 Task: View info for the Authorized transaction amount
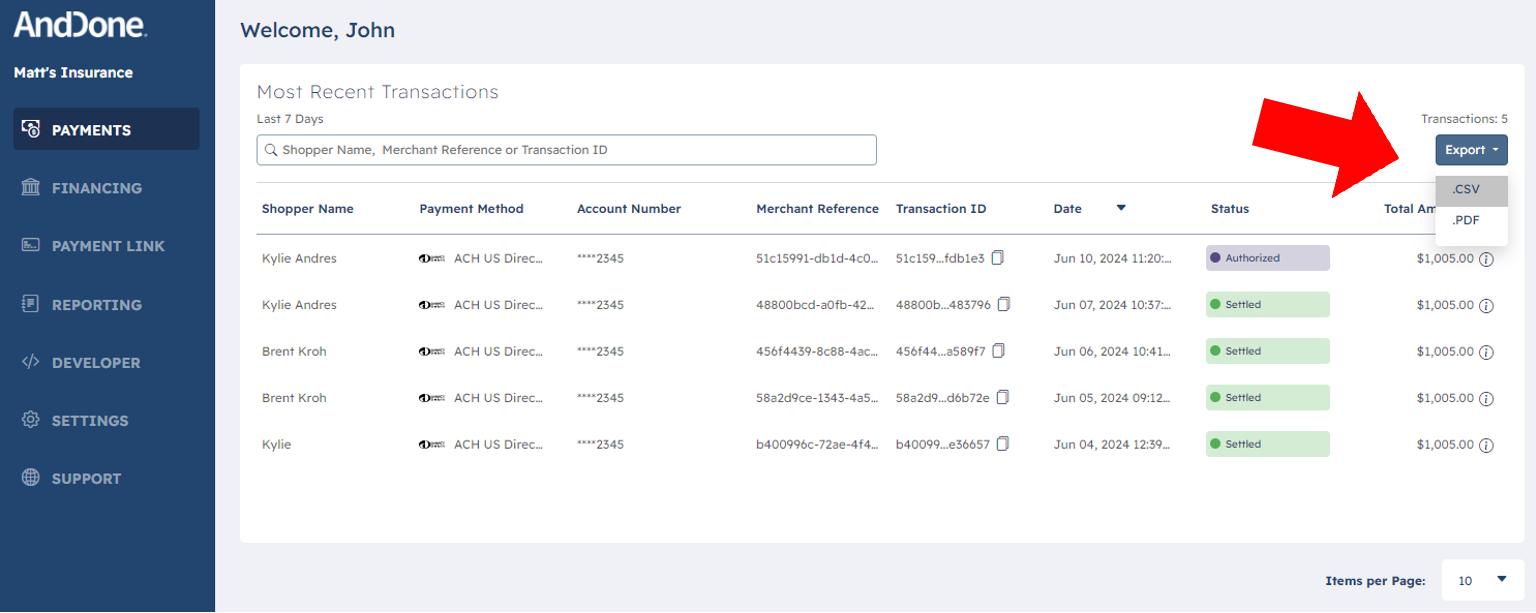(1487, 259)
